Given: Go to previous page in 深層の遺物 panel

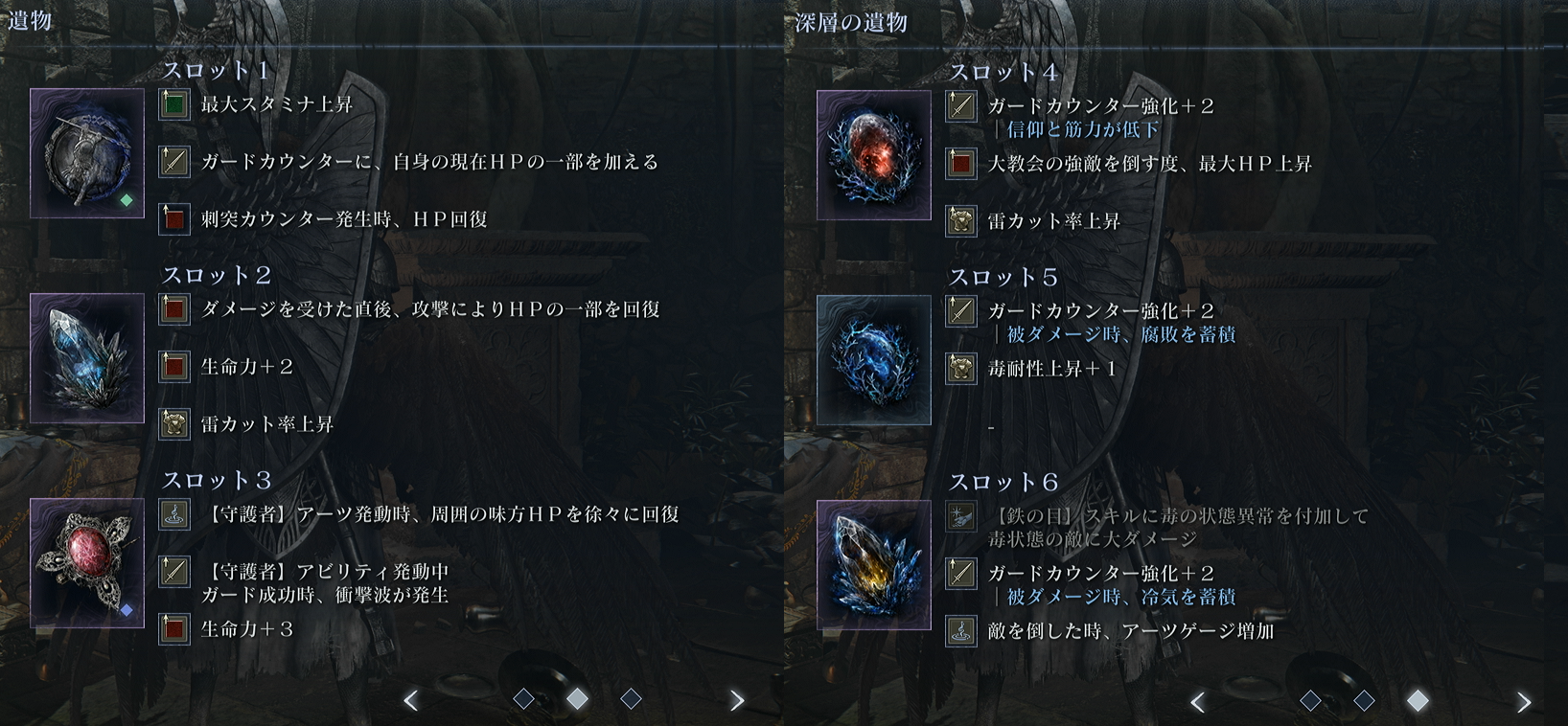Looking at the screenshot, I should (1197, 703).
